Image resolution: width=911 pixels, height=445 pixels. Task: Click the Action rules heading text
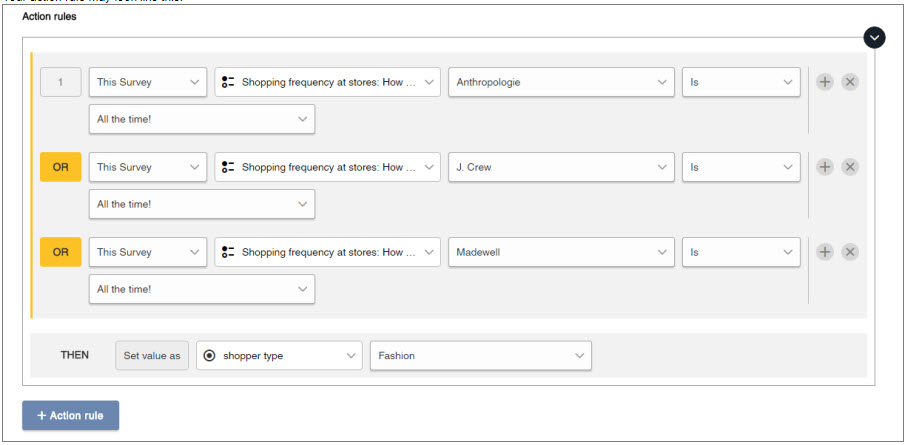pyautogui.click(x=49, y=17)
